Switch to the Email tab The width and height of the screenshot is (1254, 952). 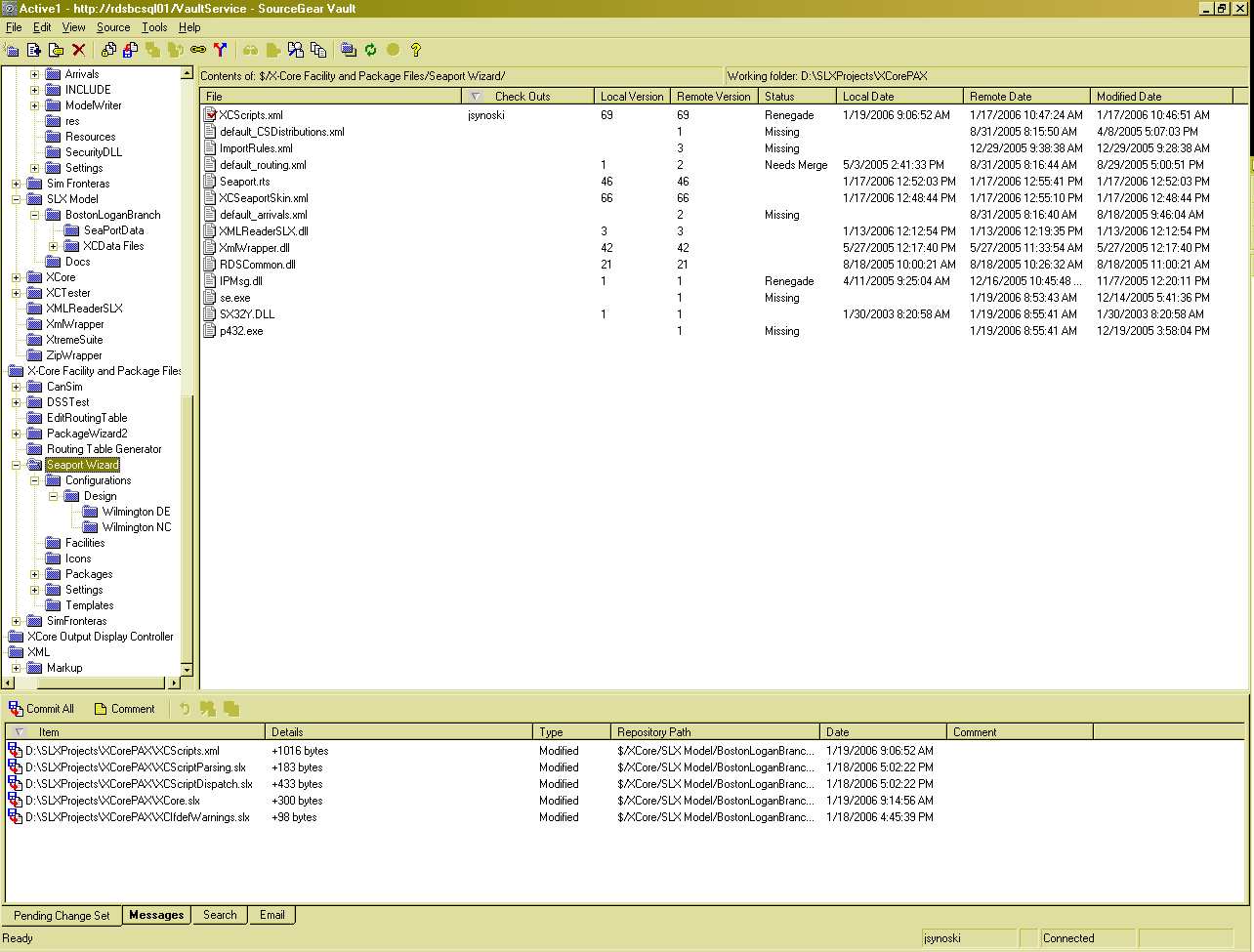pyautogui.click(x=272, y=915)
